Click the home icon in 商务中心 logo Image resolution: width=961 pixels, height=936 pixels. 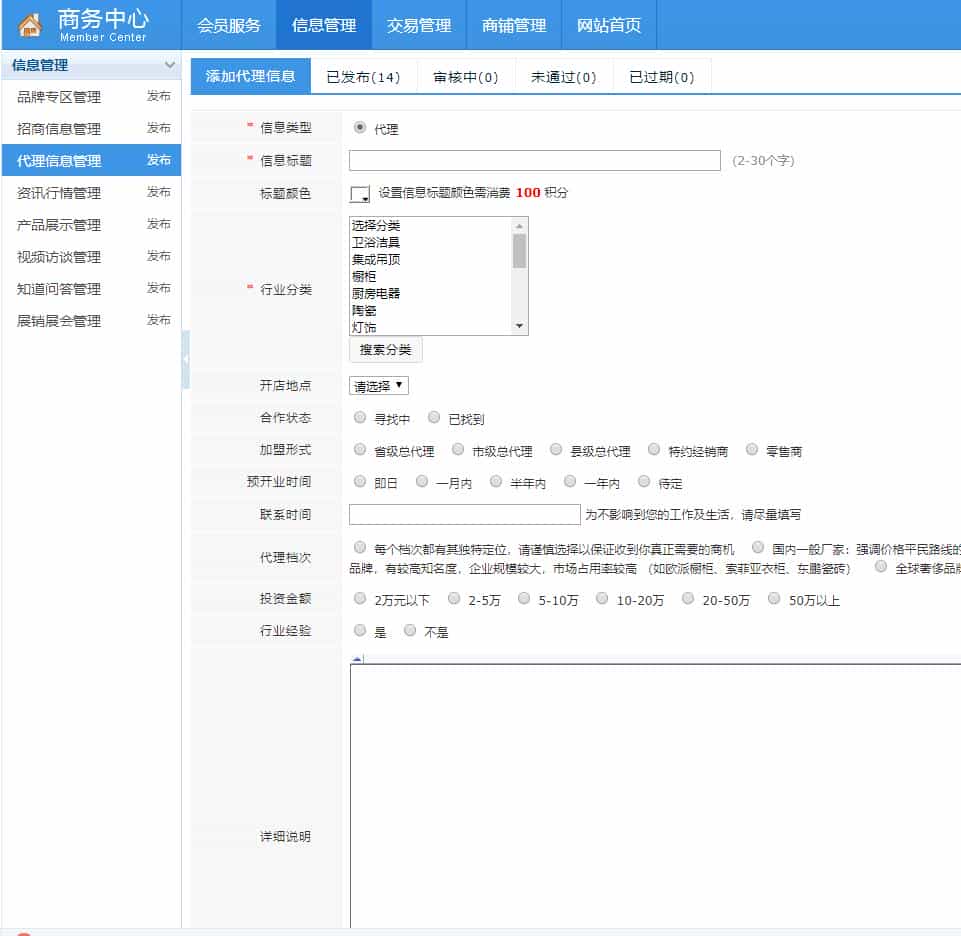[31, 25]
